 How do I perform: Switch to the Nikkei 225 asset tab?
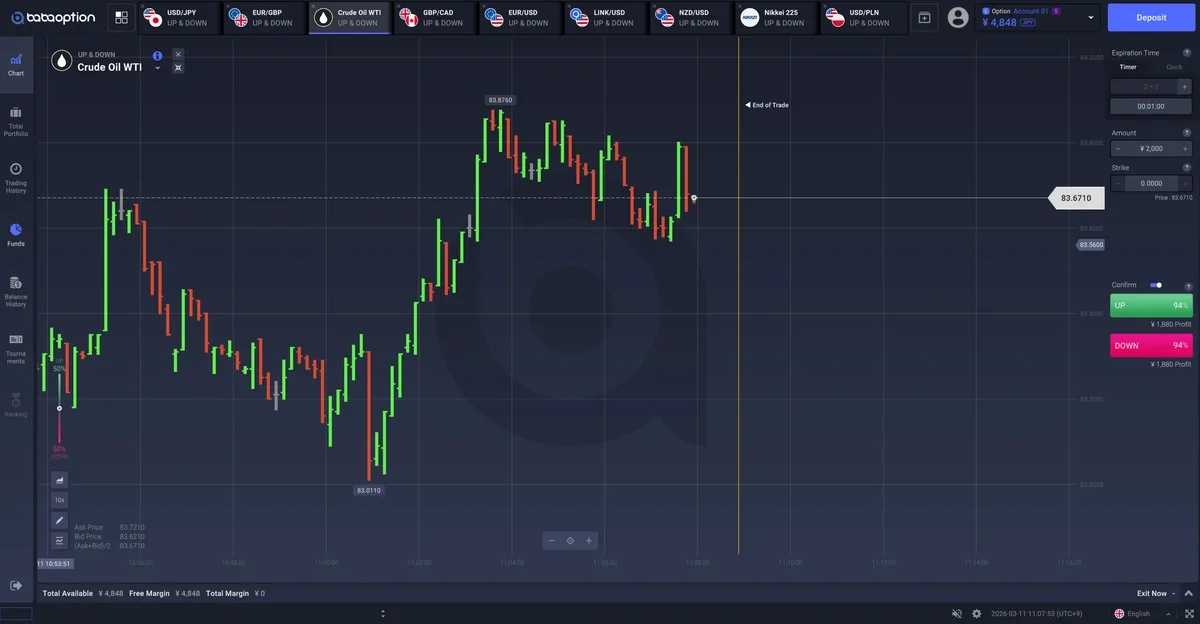777,17
